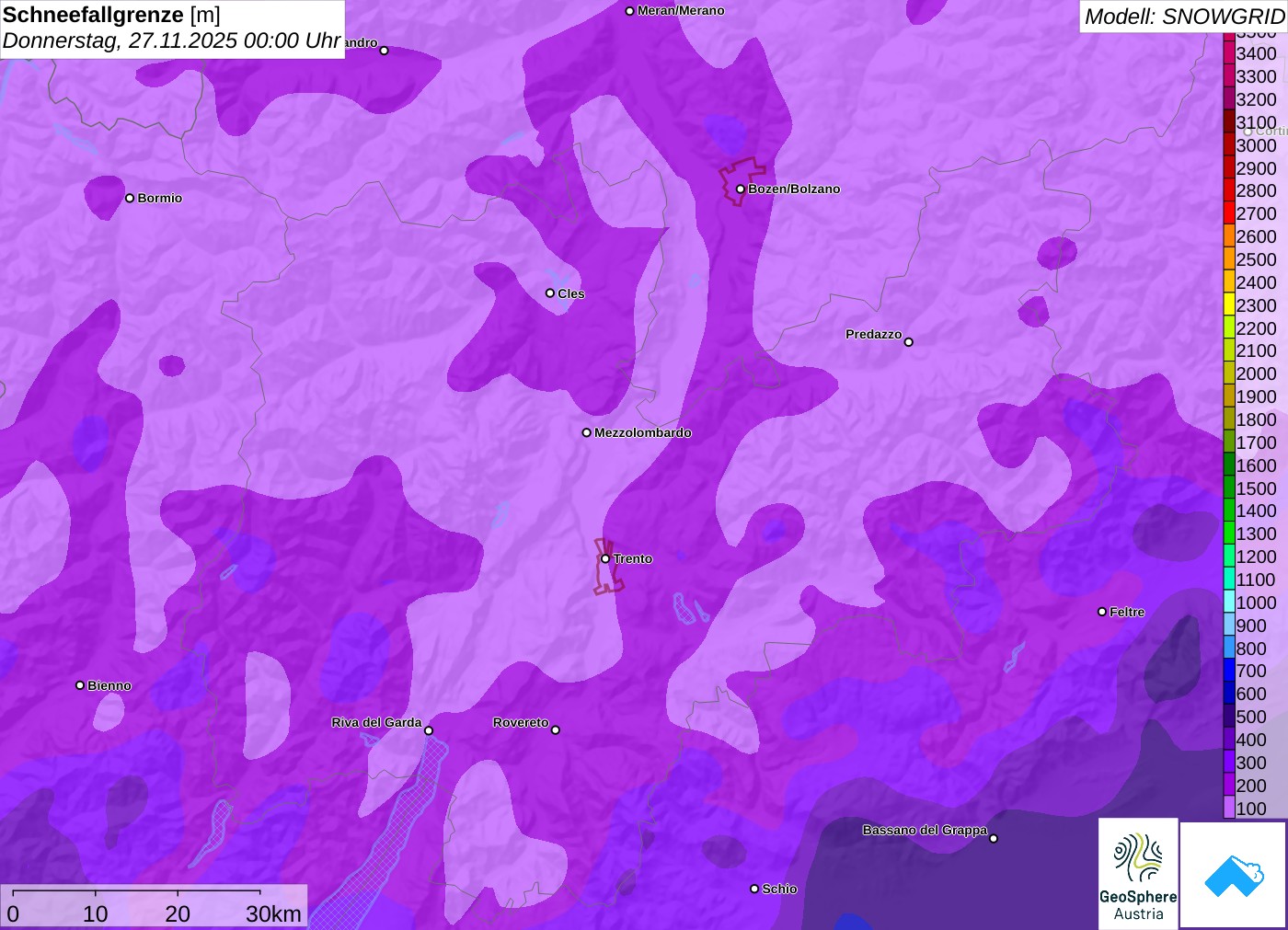The height and width of the screenshot is (930, 1288).
Task: Click the date Donnerstag, 27.11.2025 00:00 Uhr
Action: pos(172,41)
